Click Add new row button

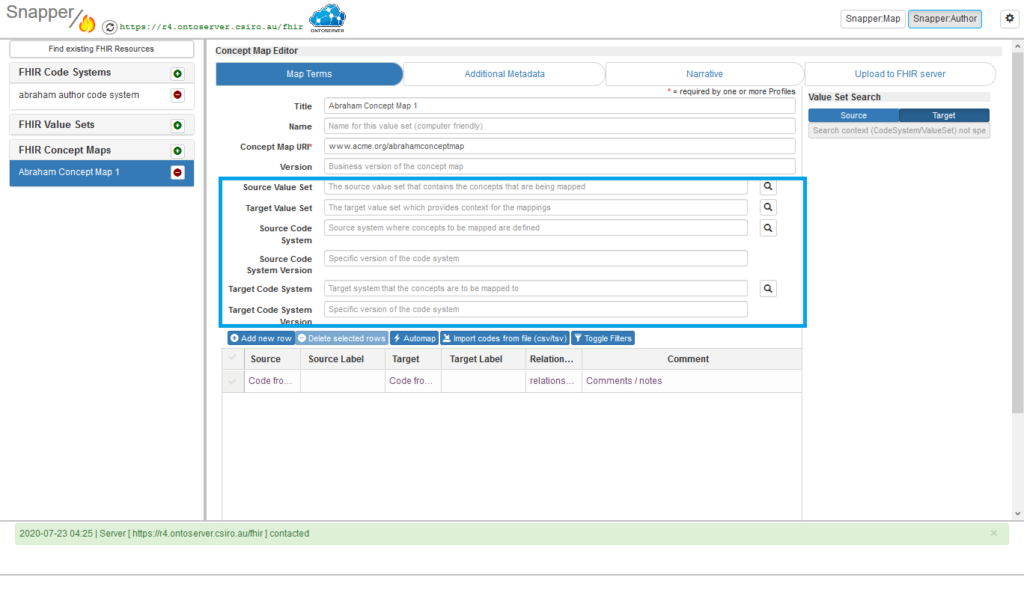261,338
